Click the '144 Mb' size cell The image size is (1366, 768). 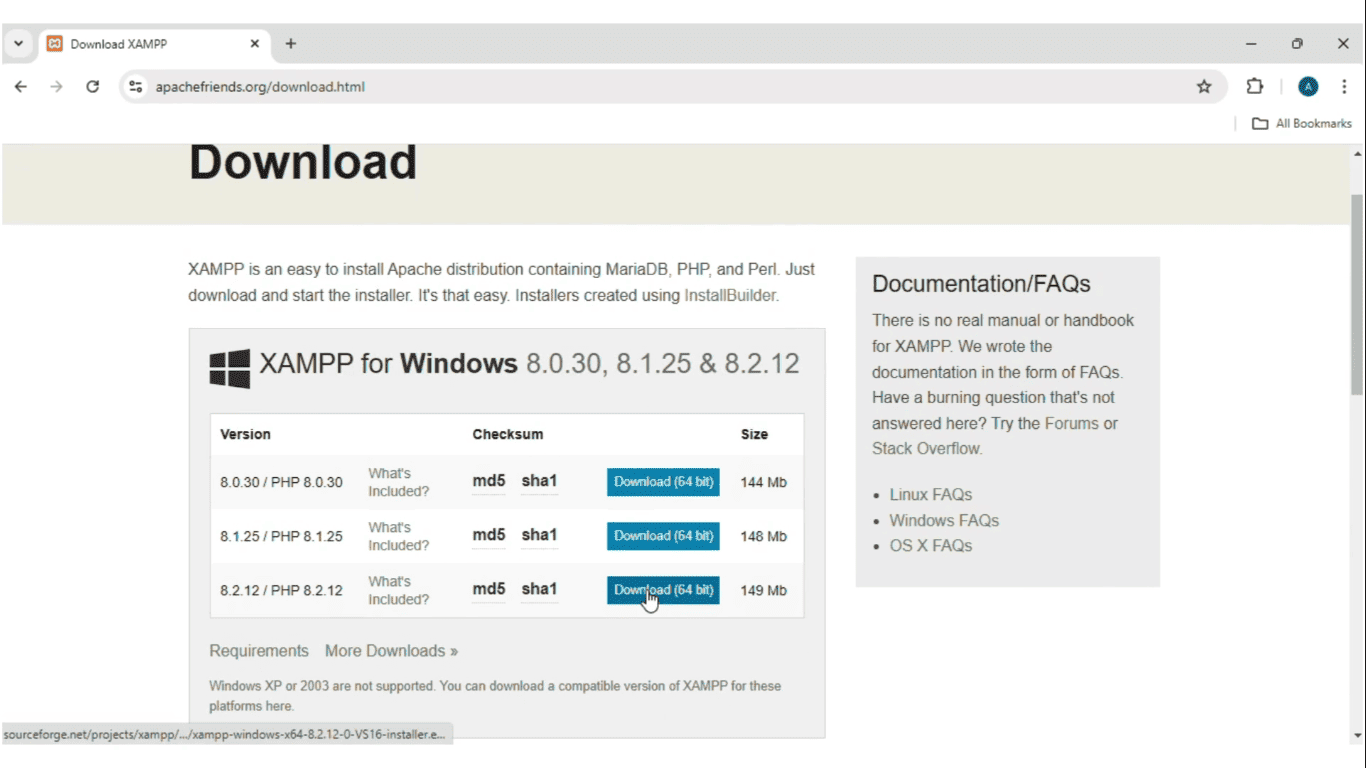coord(764,482)
